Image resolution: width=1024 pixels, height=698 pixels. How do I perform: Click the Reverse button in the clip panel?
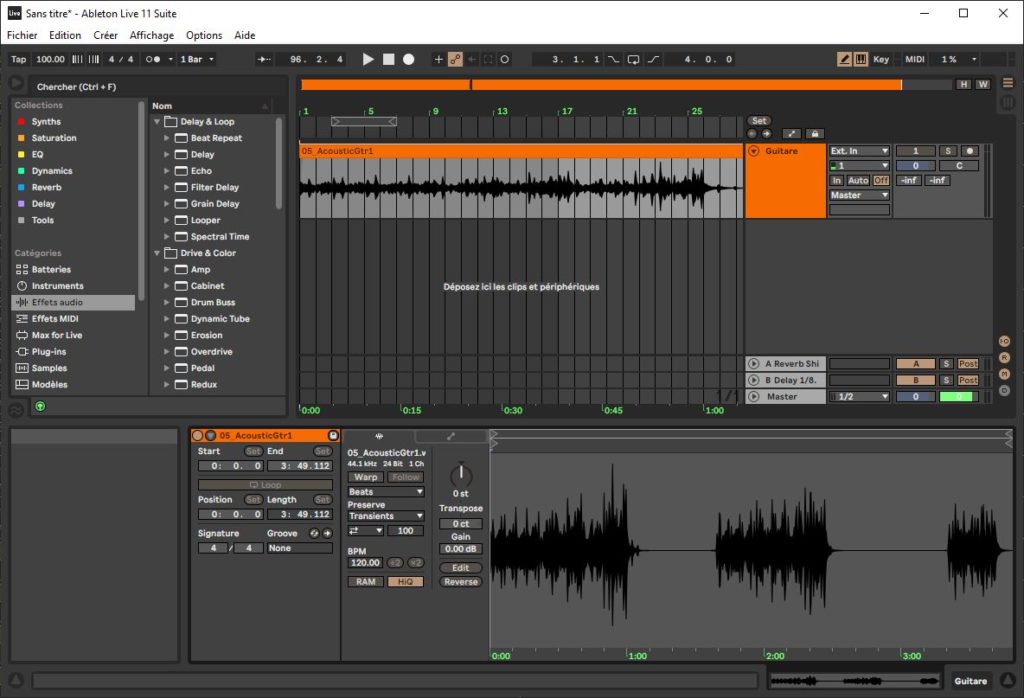click(x=460, y=581)
